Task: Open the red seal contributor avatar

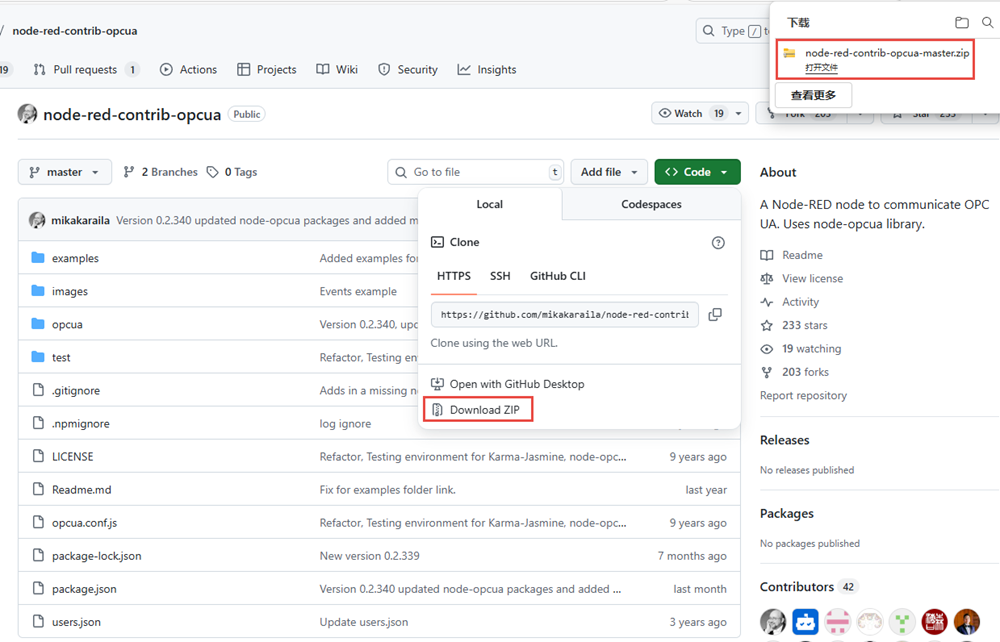Action: [934, 622]
